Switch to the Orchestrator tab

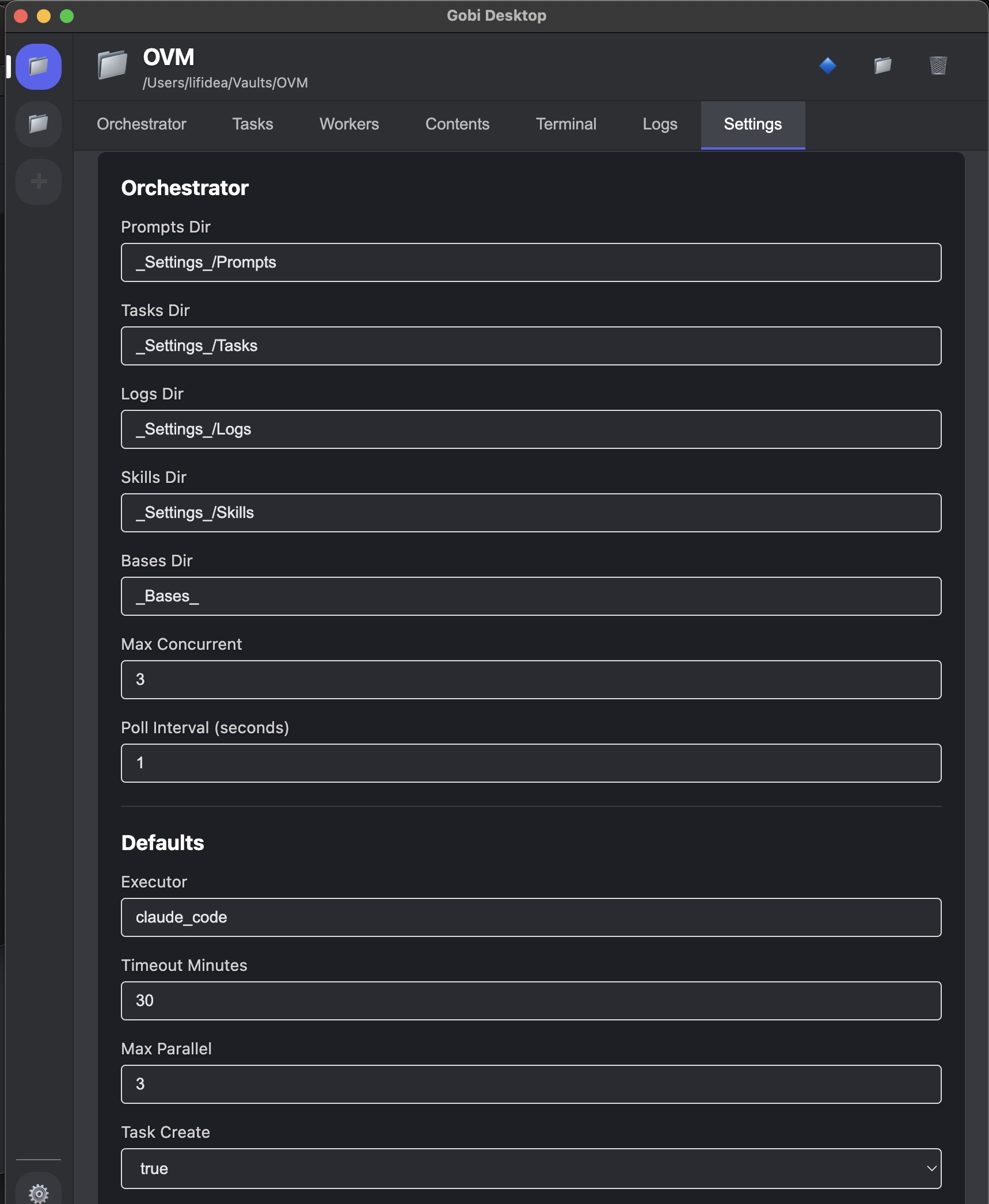tap(141, 124)
